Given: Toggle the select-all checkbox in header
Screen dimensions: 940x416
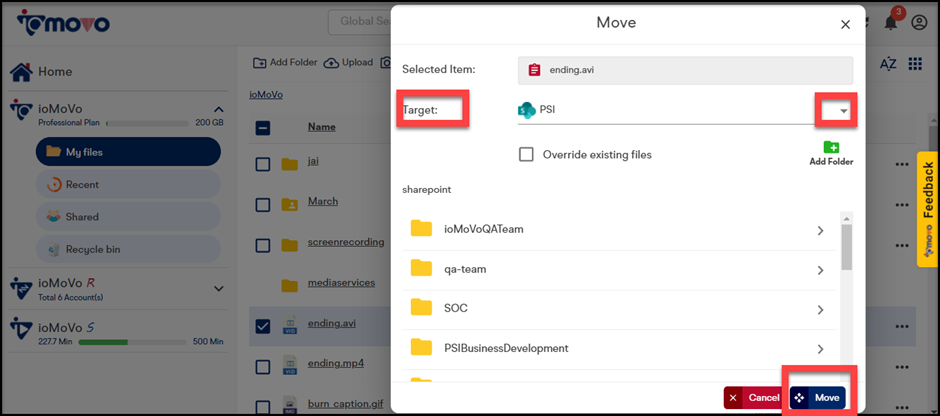Looking at the screenshot, I should 263,128.
